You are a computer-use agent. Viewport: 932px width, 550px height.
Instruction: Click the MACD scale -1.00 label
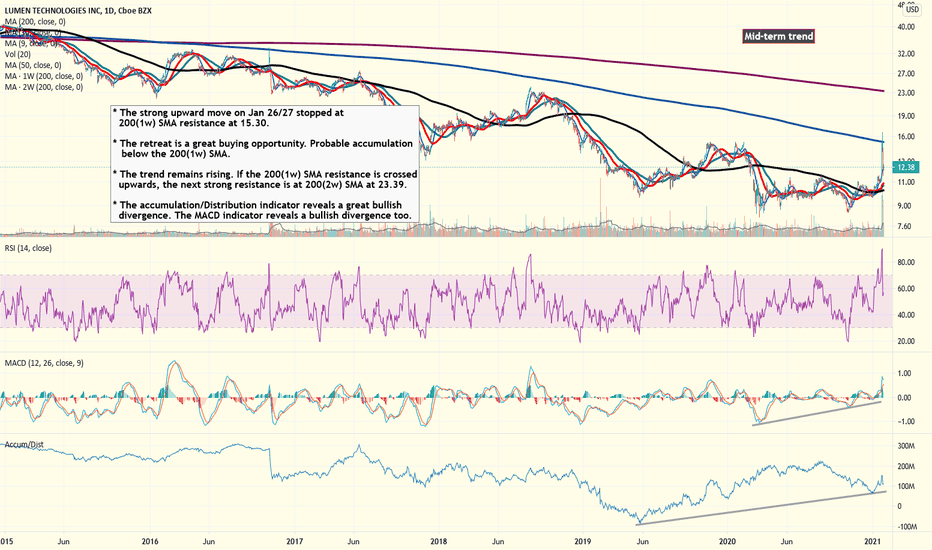(x=905, y=422)
